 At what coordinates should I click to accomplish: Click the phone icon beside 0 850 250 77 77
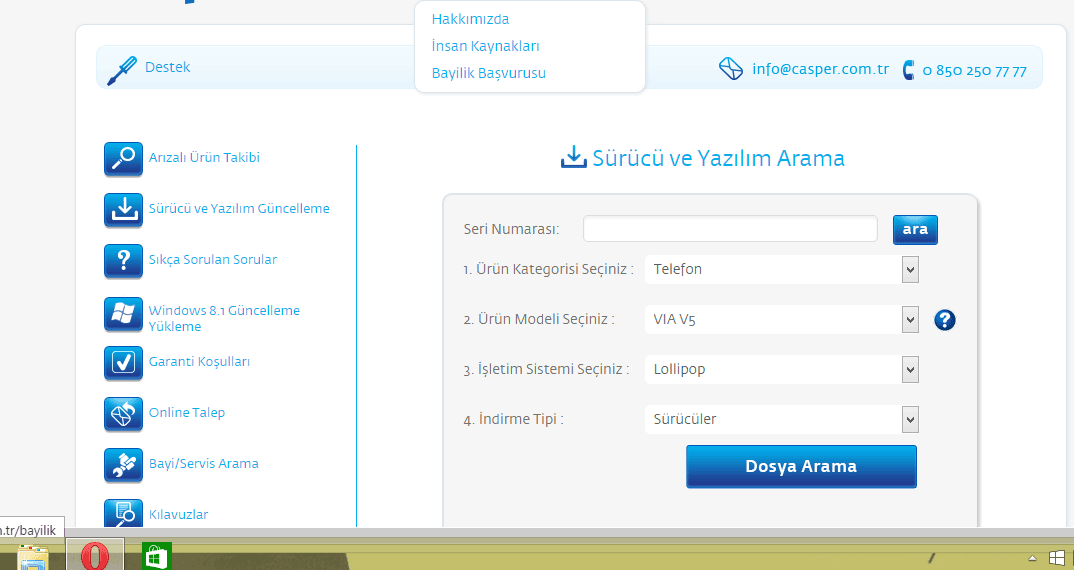click(x=908, y=70)
